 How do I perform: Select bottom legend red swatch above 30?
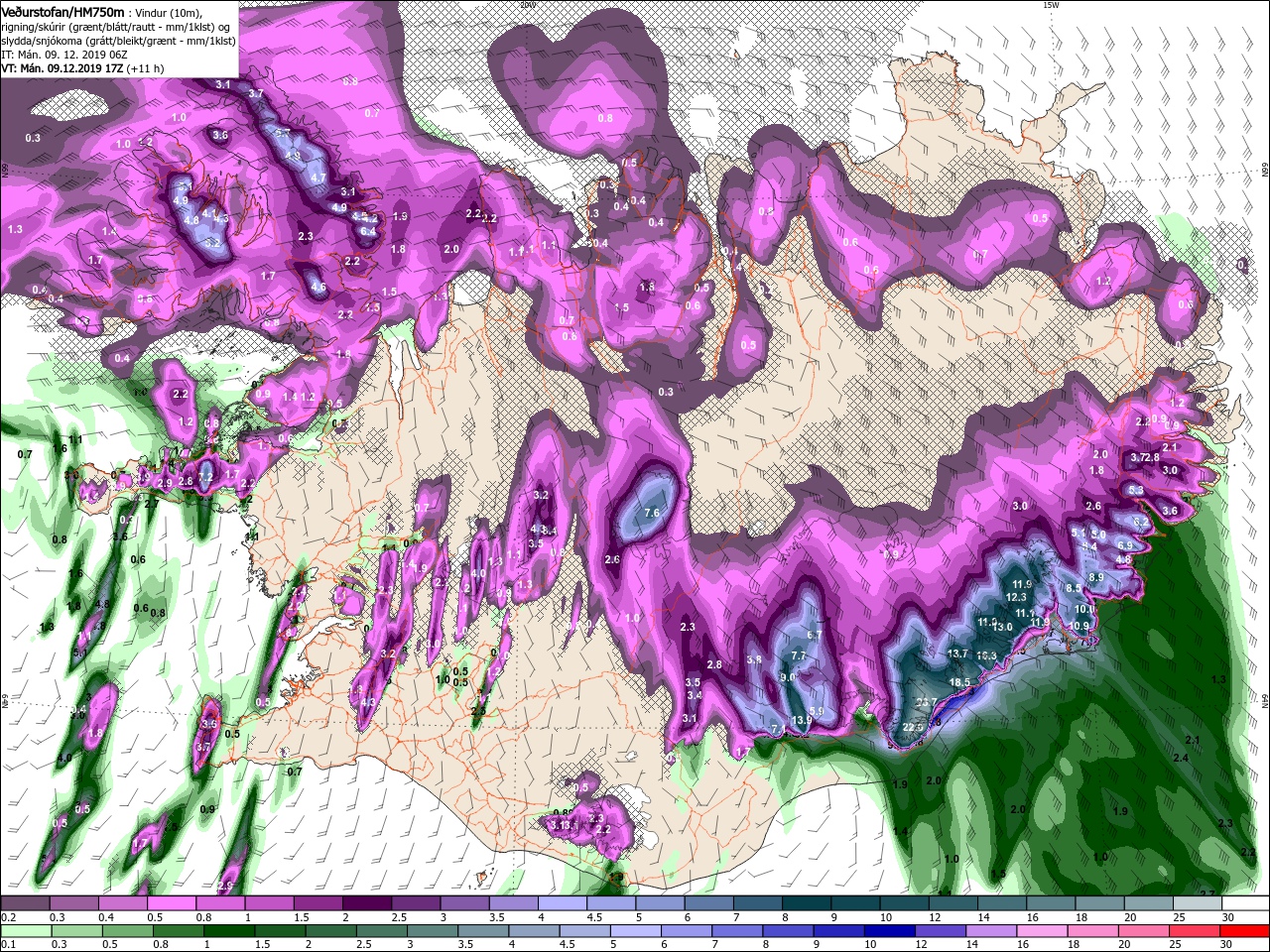(1244, 931)
